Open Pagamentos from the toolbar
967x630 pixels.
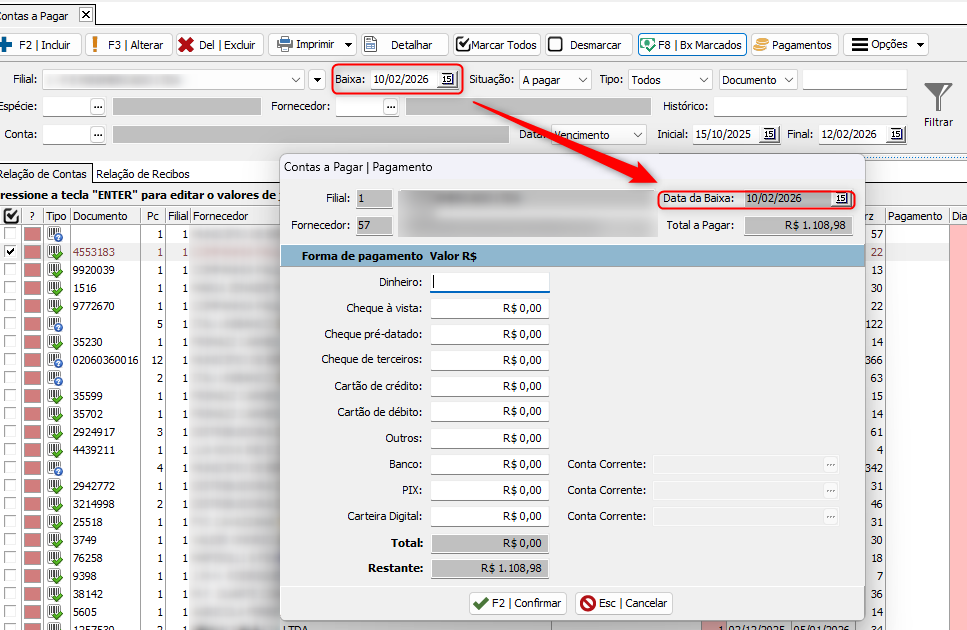tap(793, 45)
